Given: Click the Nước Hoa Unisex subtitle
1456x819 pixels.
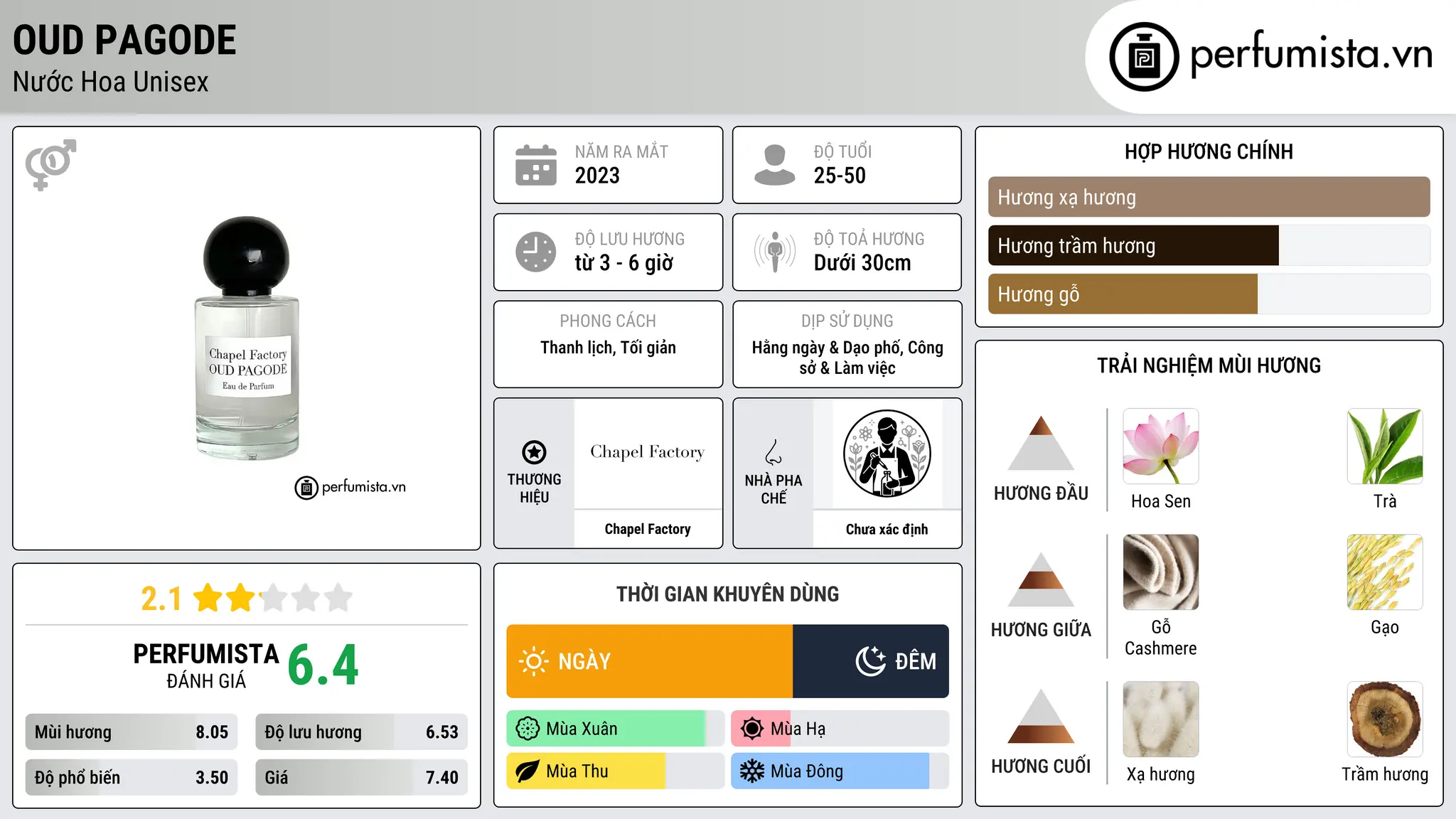Looking at the screenshot, I should [110, 82].
